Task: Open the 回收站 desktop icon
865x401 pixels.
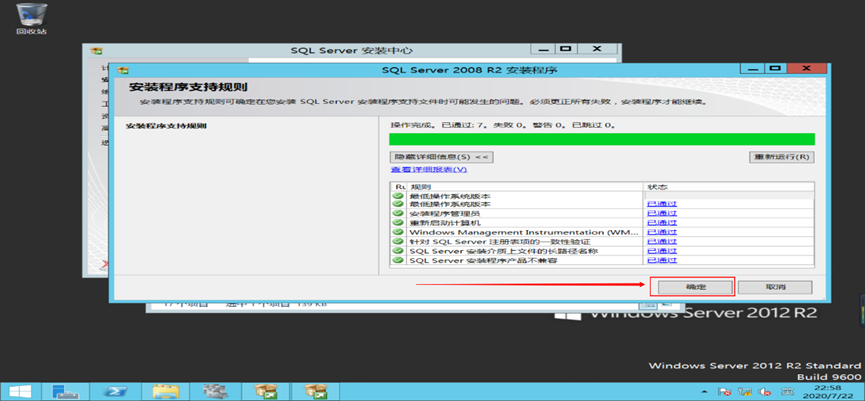Action: point(31,18)
